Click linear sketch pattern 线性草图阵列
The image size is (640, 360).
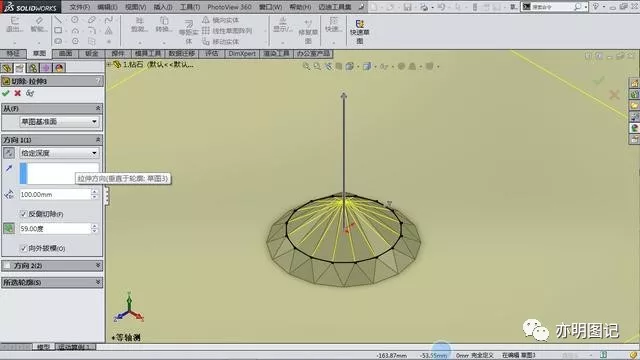pyautogui.click(x=227, y=31)
